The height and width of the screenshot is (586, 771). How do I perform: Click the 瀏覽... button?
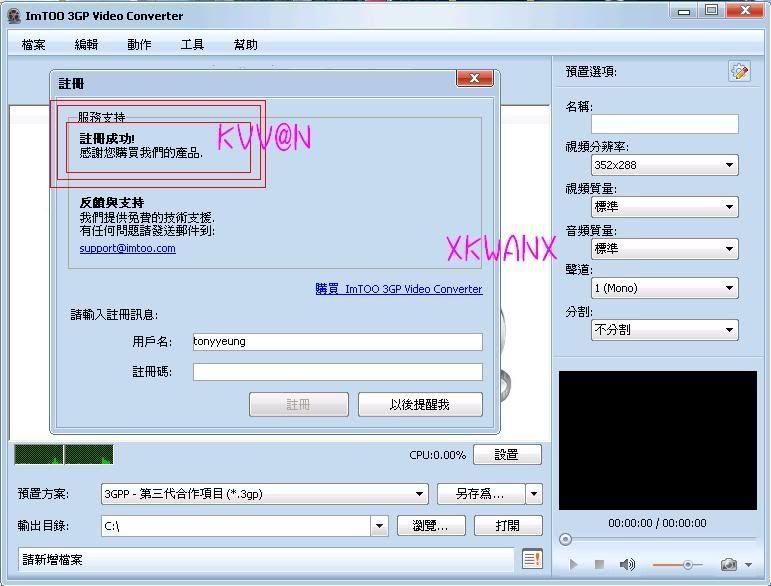[x=431, y=526]
